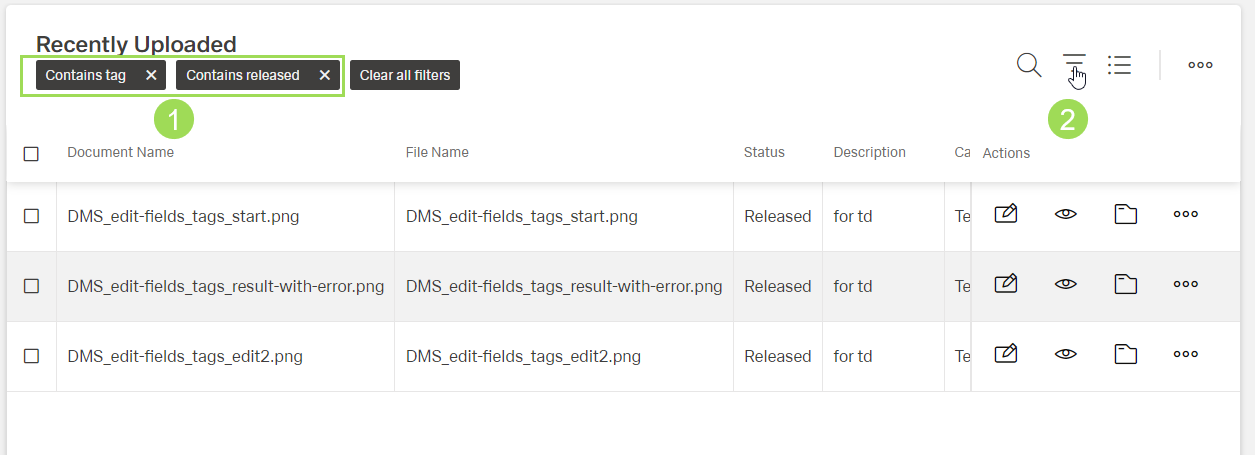Edit the DMS_edit-fields_tags_edit2.png document
The image size is (1255, 455).
coord(1006,354)
